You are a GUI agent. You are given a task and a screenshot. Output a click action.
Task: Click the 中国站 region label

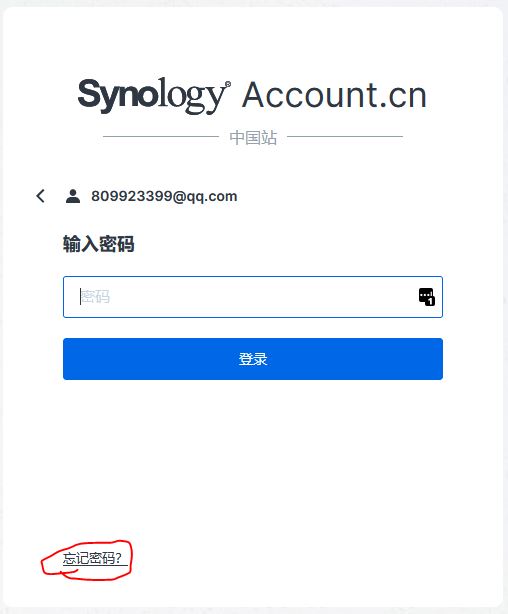tap(253, 137)
